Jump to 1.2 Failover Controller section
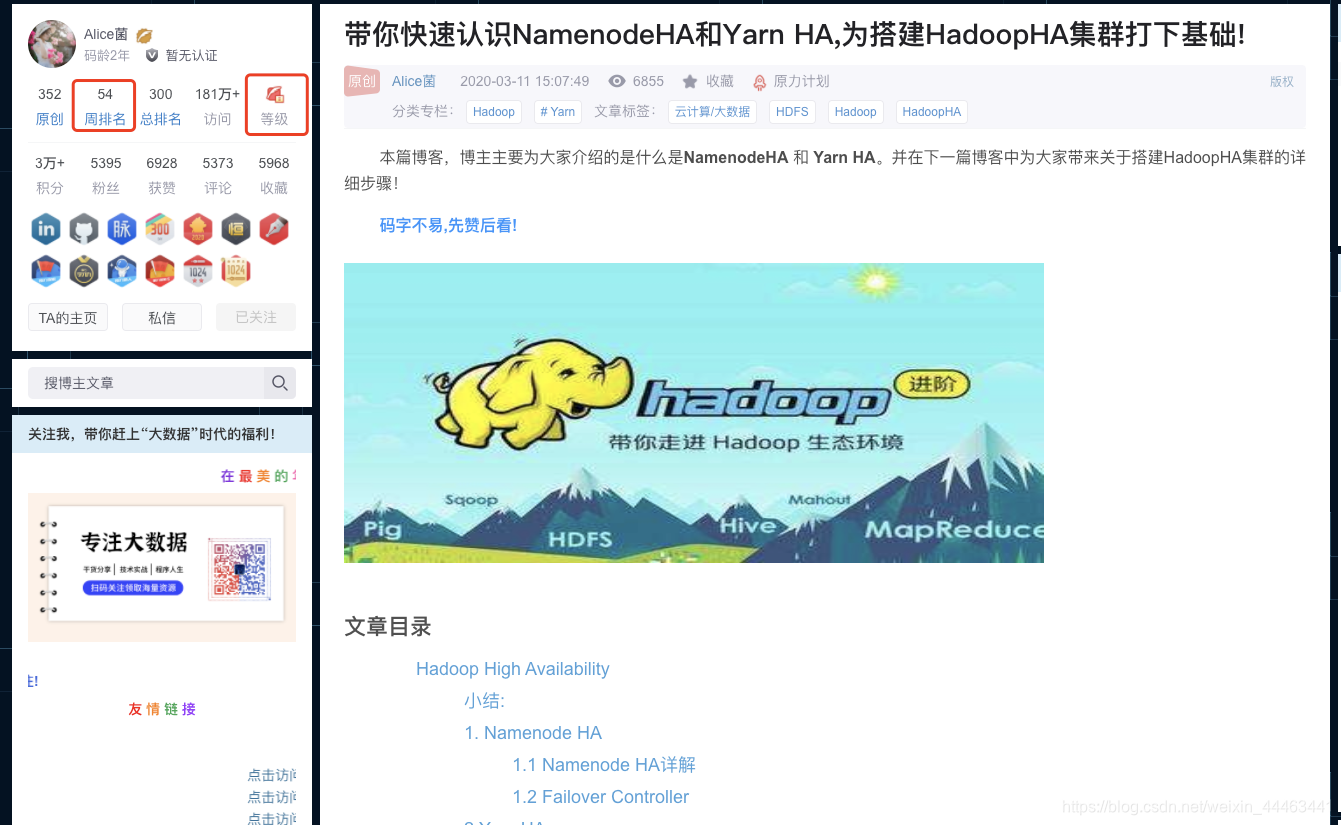This screenshot has height=825, width=1341. click(601, 797)
